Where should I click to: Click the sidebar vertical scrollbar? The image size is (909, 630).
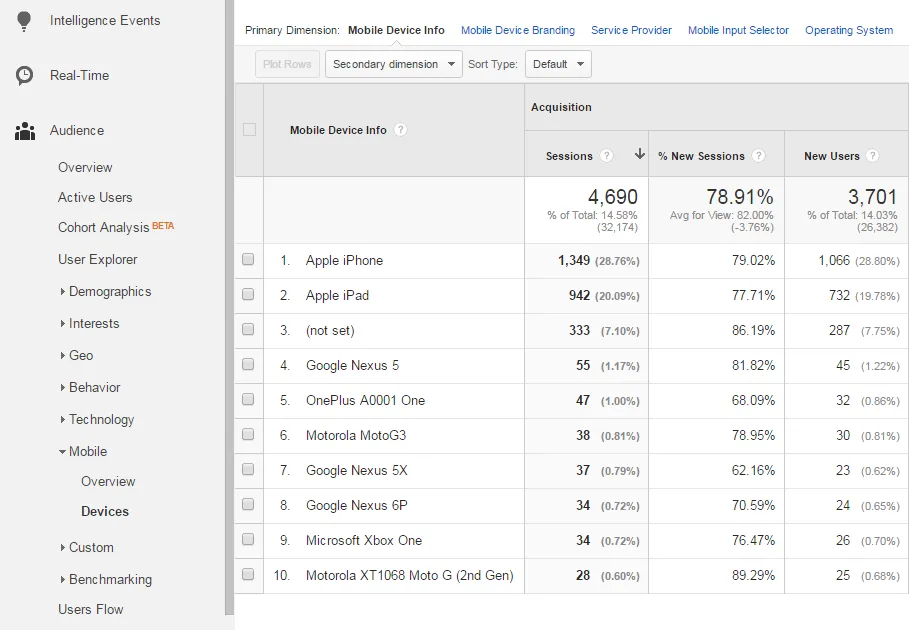tap(229, 300)
